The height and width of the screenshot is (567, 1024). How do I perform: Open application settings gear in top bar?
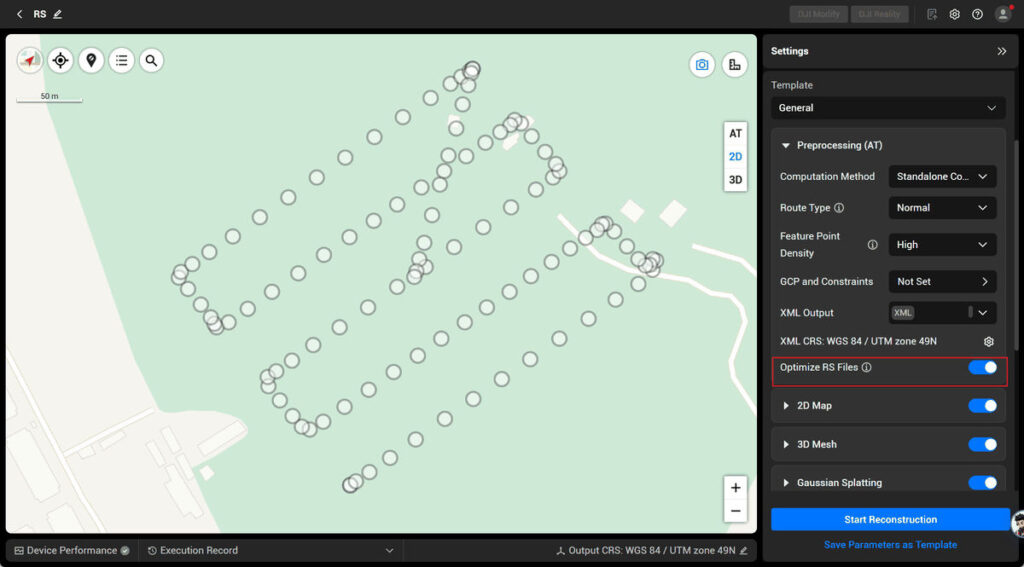click(x=955, y=14)
